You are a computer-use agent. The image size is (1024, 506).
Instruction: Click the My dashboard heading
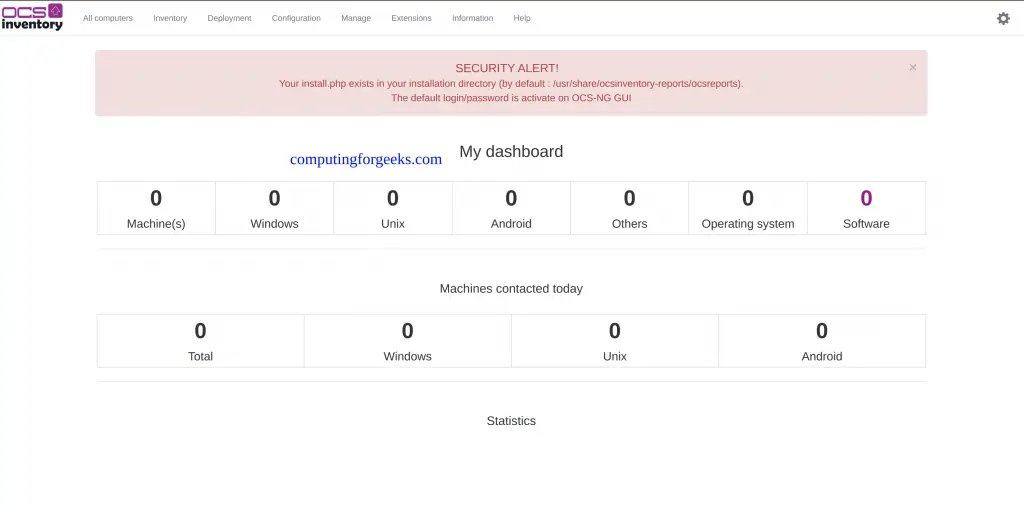511,151
